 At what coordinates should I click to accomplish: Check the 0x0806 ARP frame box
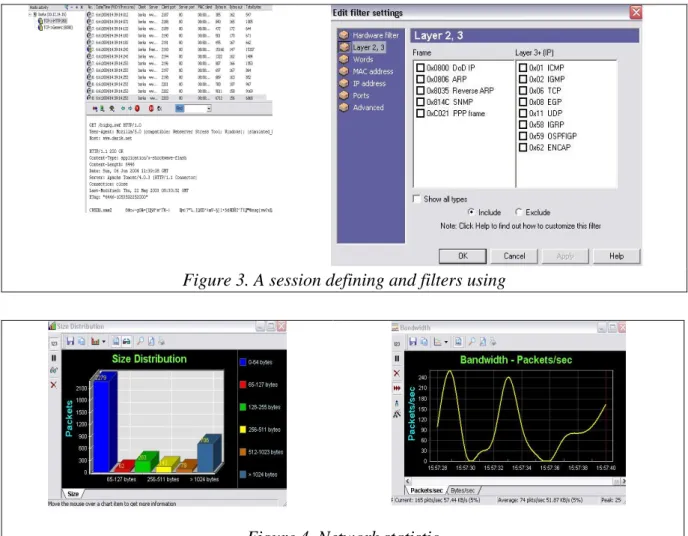(420, 79)
